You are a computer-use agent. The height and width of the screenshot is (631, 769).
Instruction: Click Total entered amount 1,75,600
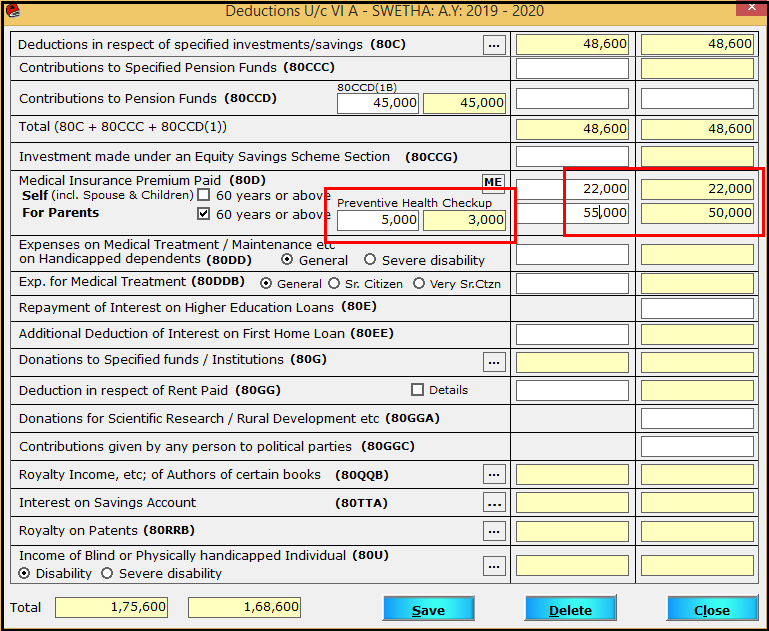pyautogui.click(x=111, y=607)
